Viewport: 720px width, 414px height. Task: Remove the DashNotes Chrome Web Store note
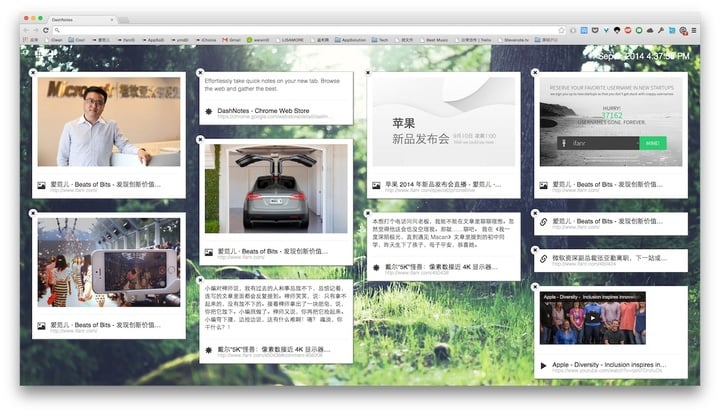pyautogui.click(x=200, y=73)
